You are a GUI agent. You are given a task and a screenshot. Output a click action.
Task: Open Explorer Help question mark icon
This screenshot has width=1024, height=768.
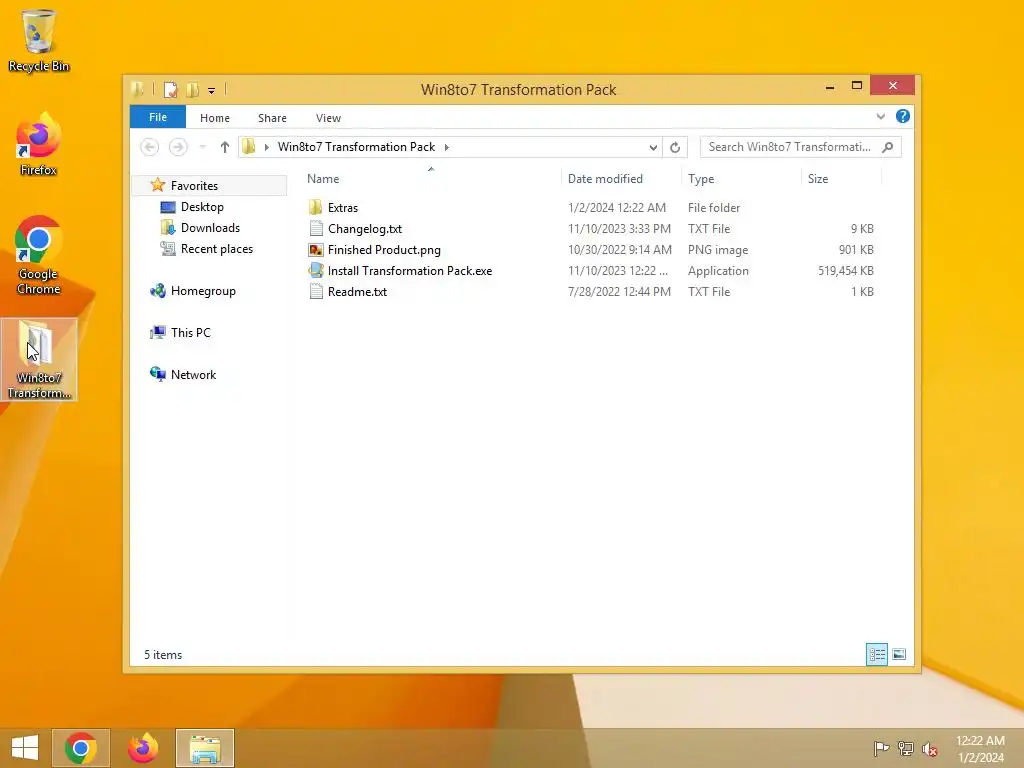903,116
